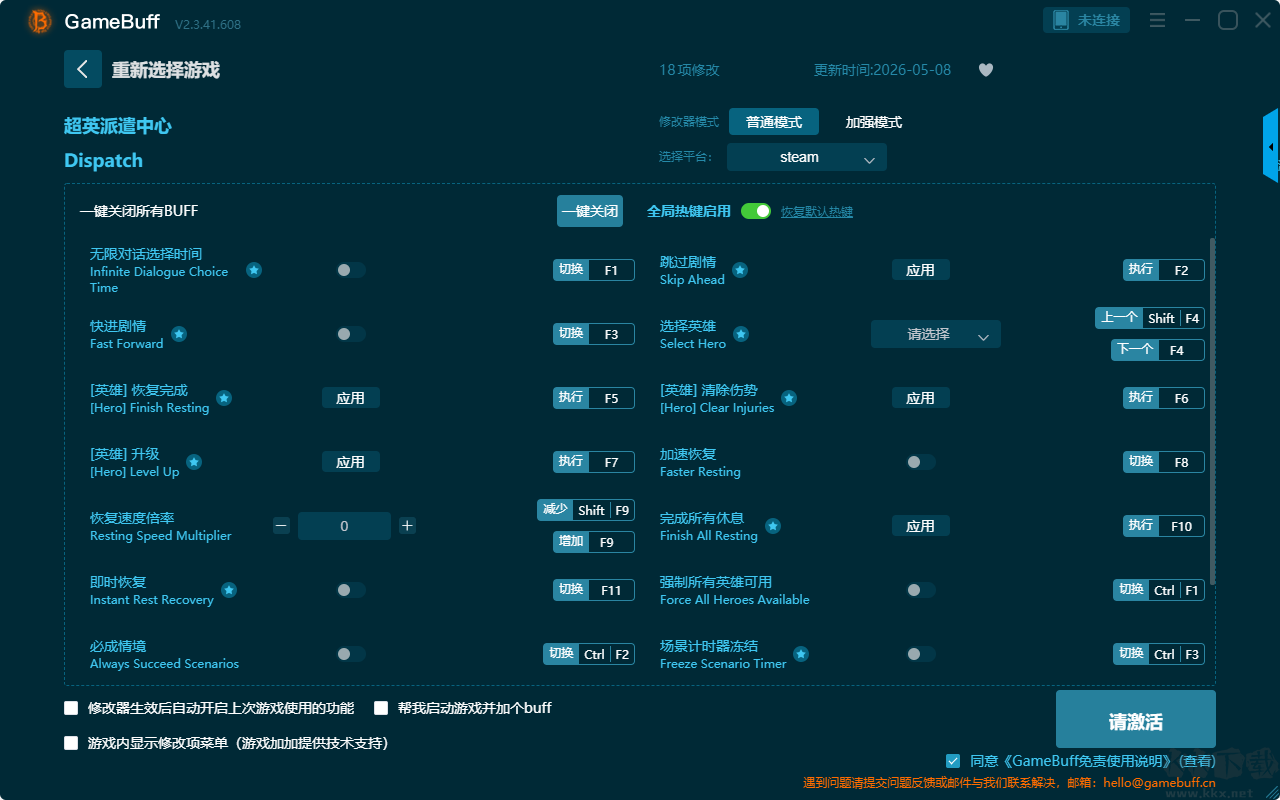The height and width of the screenshot is (800, 1280).
Task: Click the phone 未连接 connection button
Action: (x=1087, y=20)
